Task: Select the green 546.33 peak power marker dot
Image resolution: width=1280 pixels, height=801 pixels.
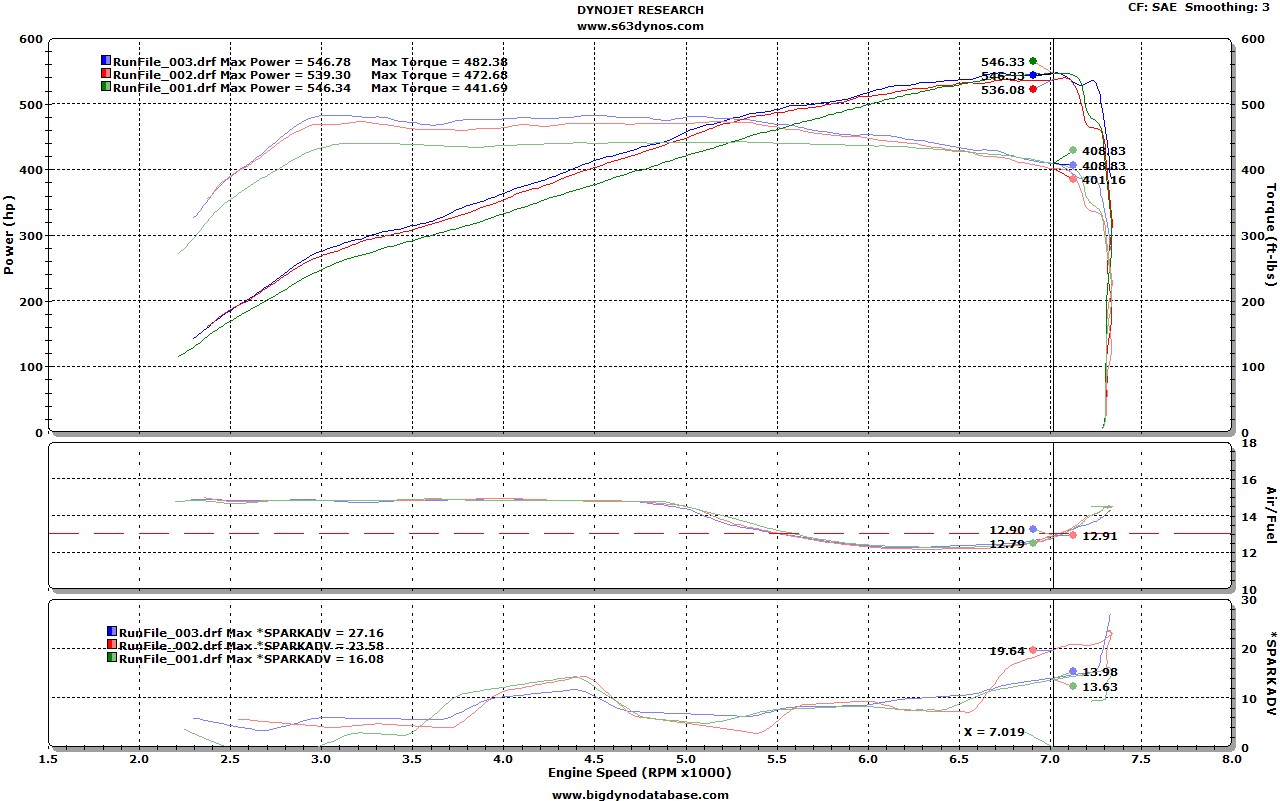Action: (1031, 59)
